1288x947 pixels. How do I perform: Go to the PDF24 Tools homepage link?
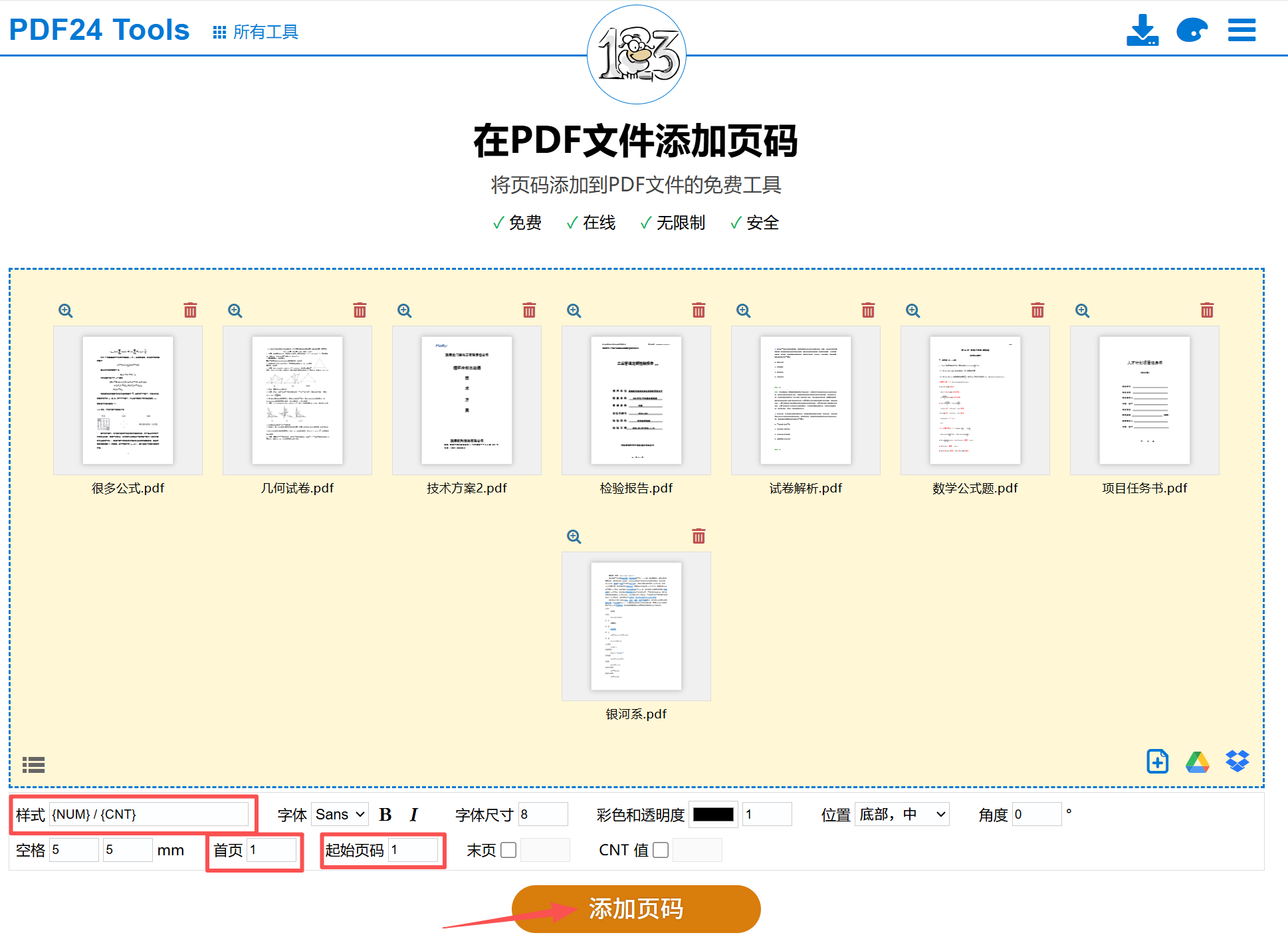tap(98, 29)
